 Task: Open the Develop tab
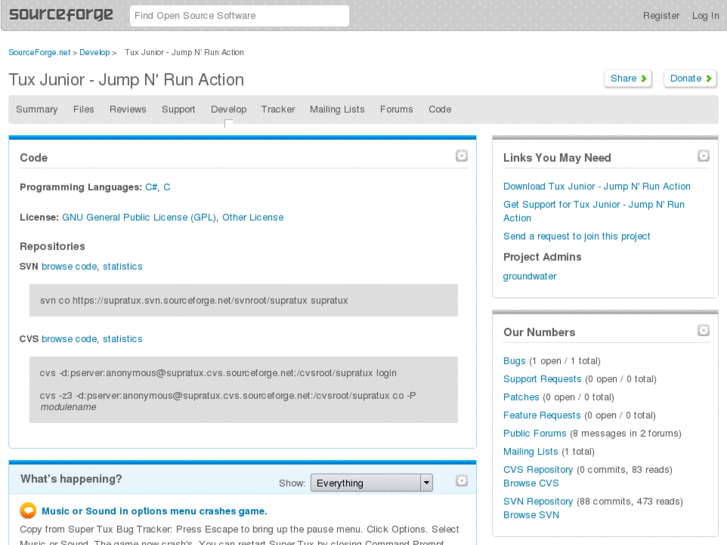click(x=229, y=109)
